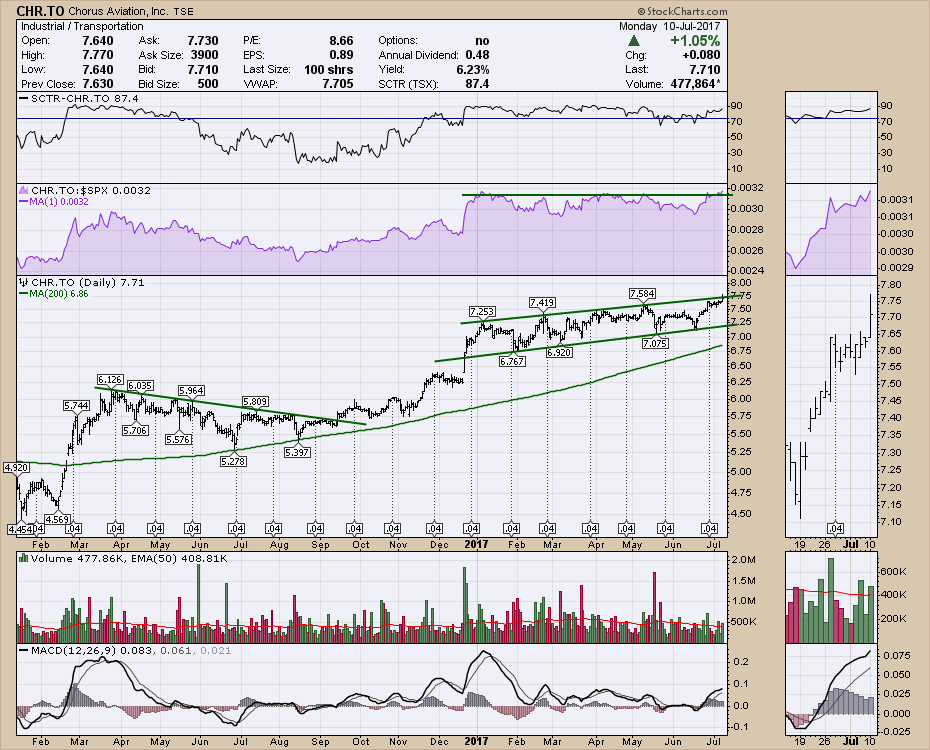Click the Options value no

pos(482,41)
